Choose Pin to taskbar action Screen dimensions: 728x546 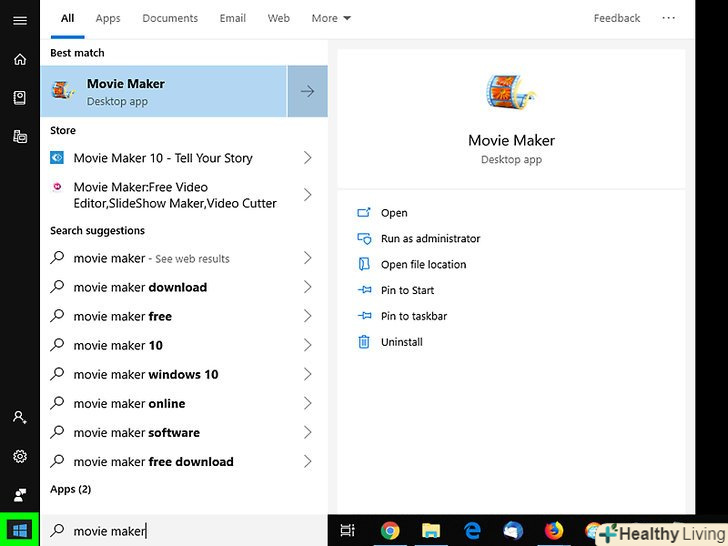tap(413, 316)
